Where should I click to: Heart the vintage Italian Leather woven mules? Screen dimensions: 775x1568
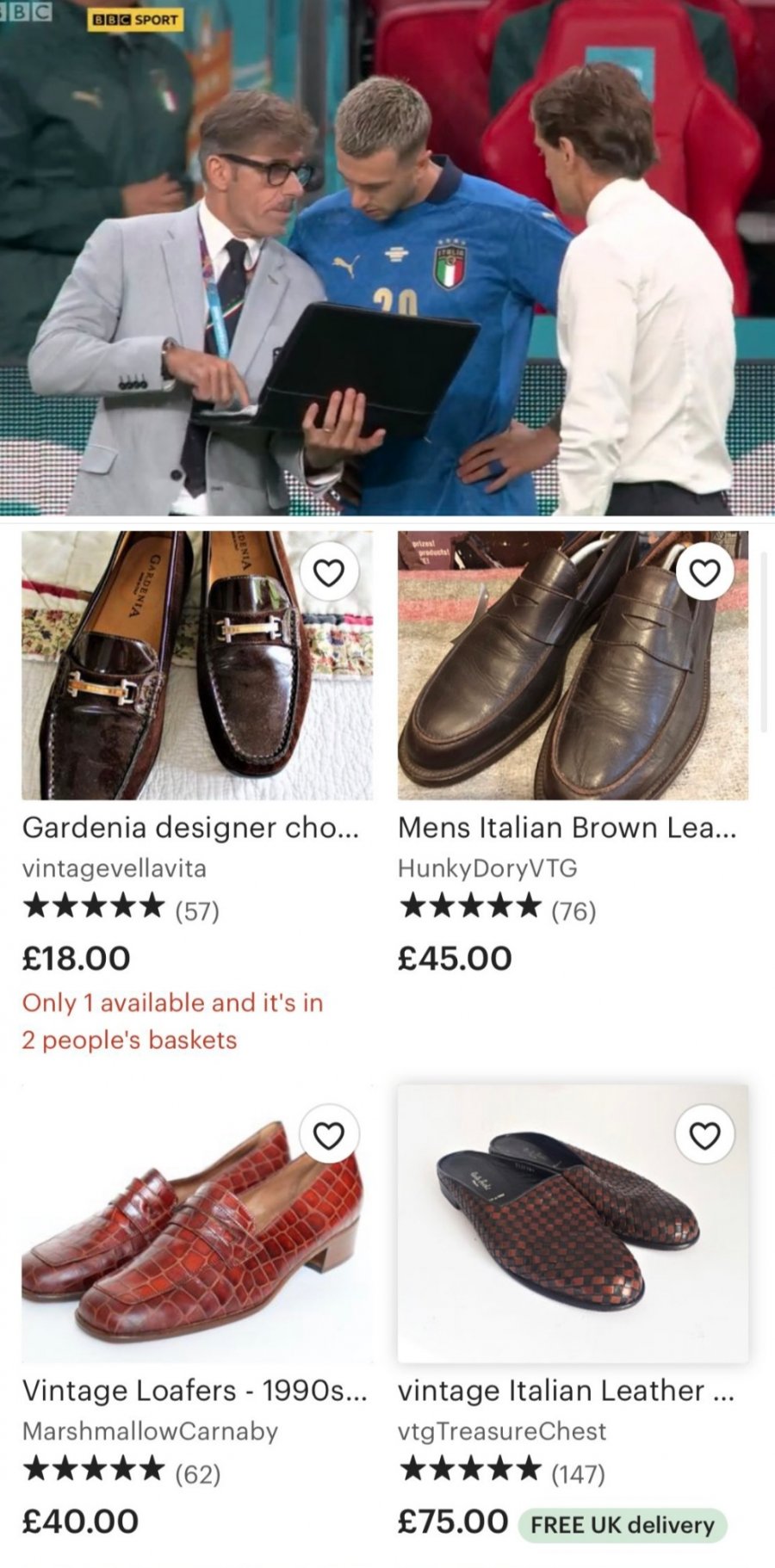tap(704, 1135)
